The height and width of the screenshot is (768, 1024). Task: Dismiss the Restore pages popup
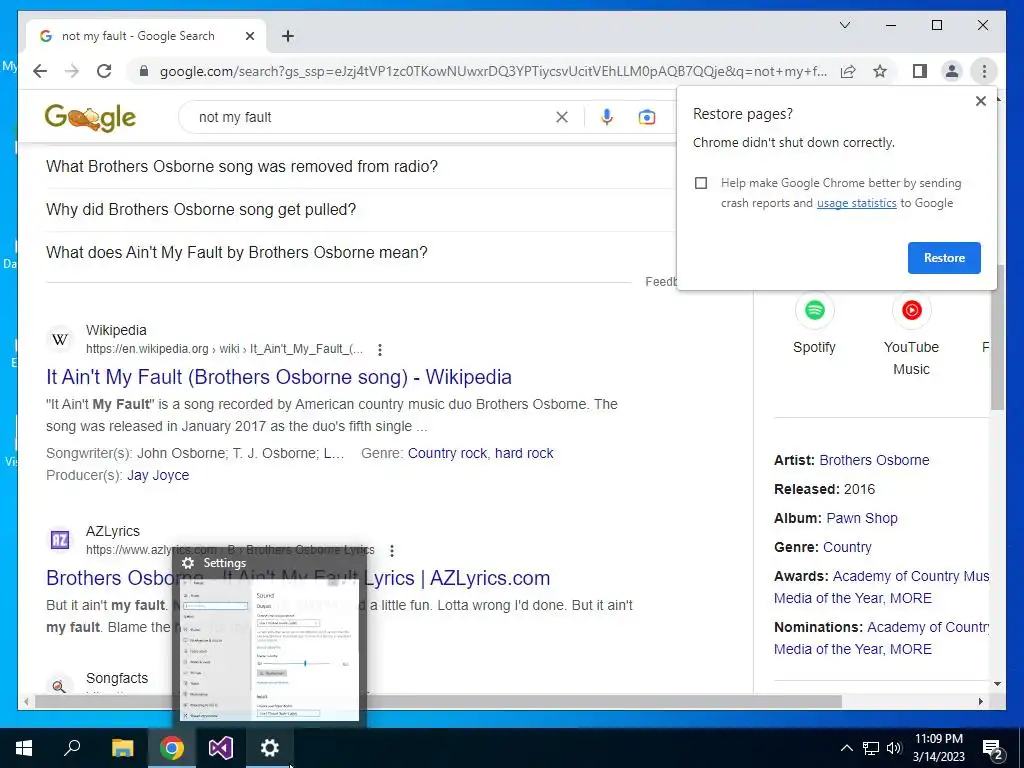tap(980, 101)
